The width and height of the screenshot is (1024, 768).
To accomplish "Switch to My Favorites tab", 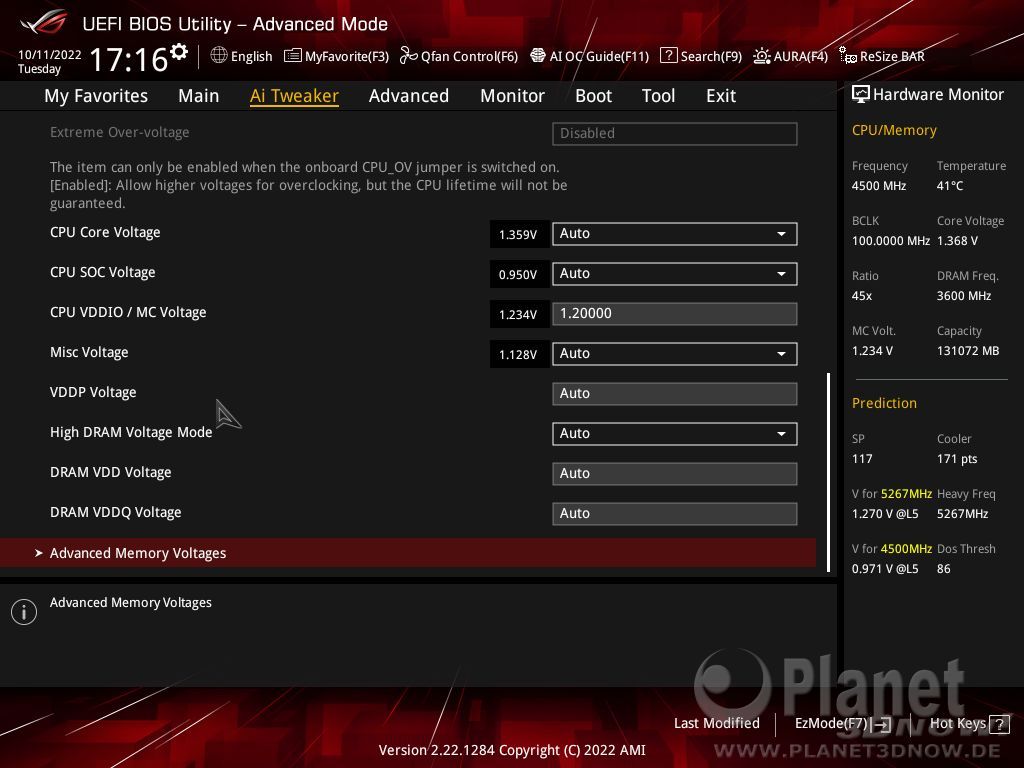I will (x=96, y=96).
